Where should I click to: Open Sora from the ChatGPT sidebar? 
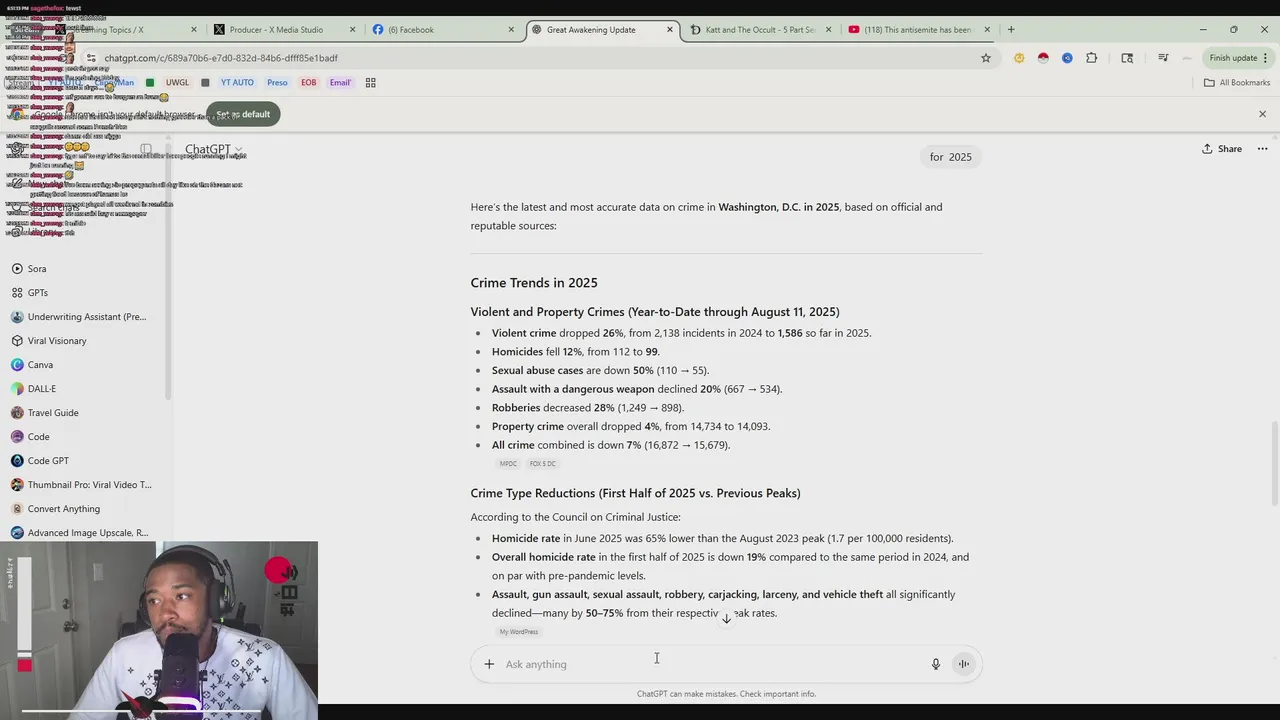tap(37, 269)
